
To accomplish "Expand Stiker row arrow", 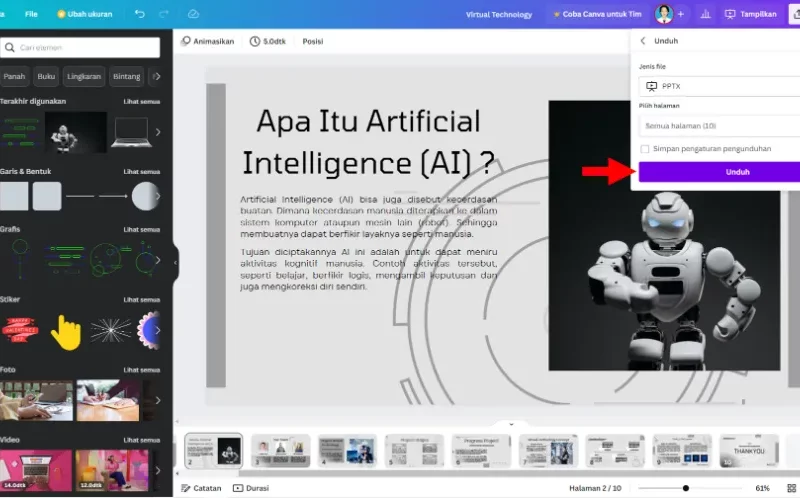I will 158,330.
